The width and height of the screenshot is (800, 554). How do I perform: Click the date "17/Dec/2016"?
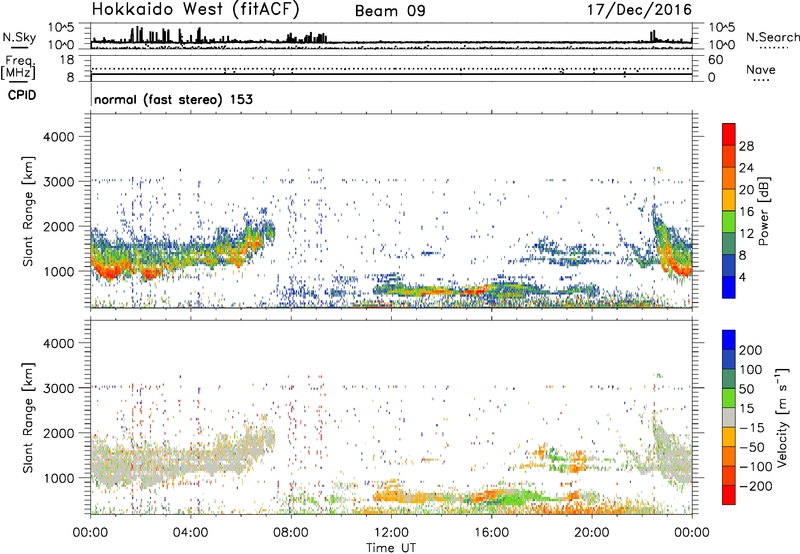coord(639,9)
